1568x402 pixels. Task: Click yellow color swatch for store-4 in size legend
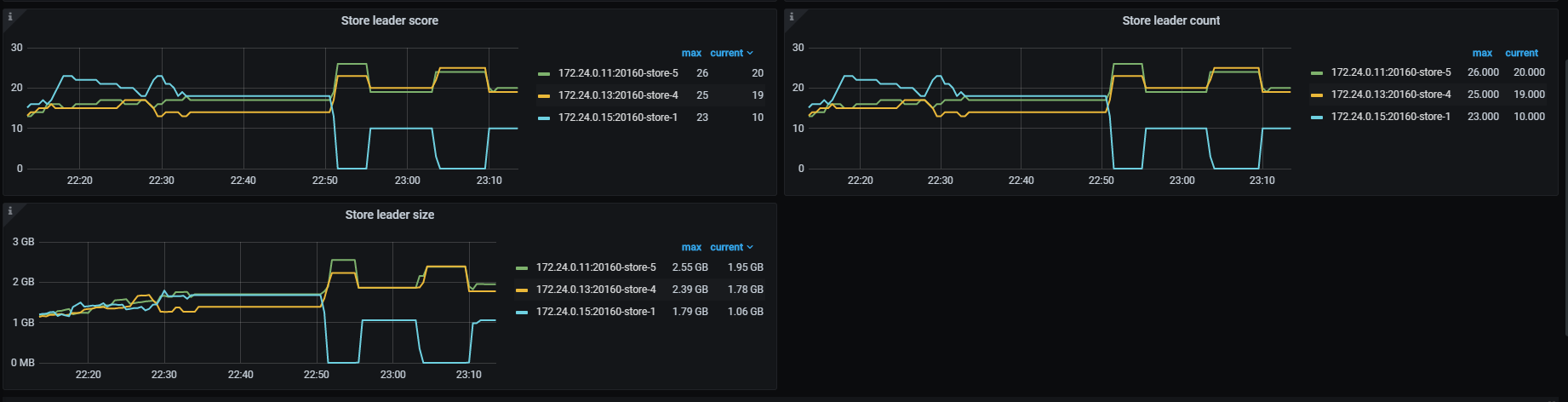click(x=522, y=290)
